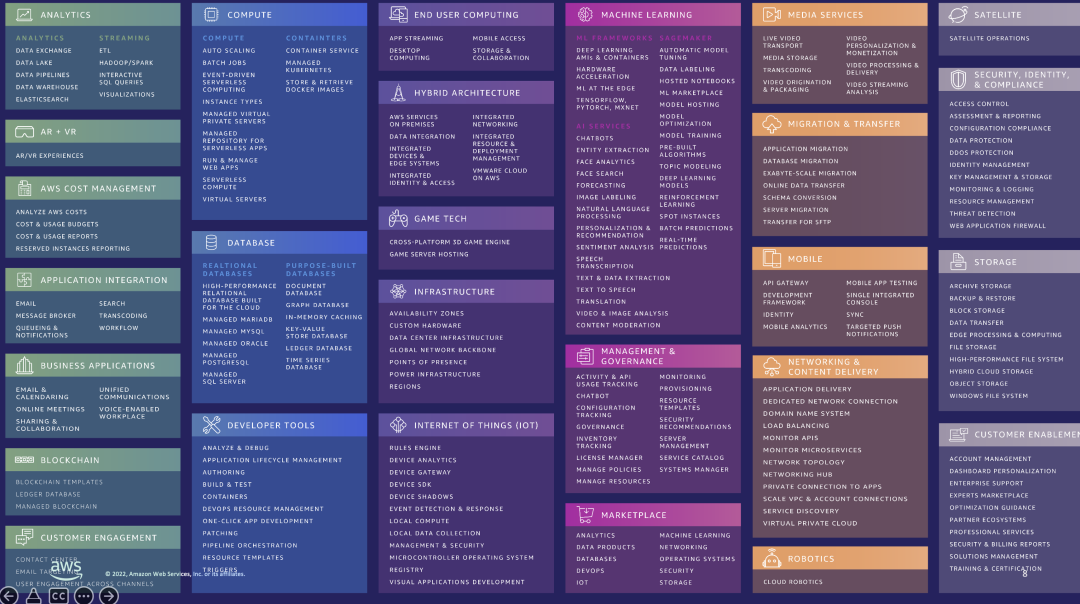Screen dimensions: 1080x604
Task: Click the Satellite icon
Action: coord(958,14)
